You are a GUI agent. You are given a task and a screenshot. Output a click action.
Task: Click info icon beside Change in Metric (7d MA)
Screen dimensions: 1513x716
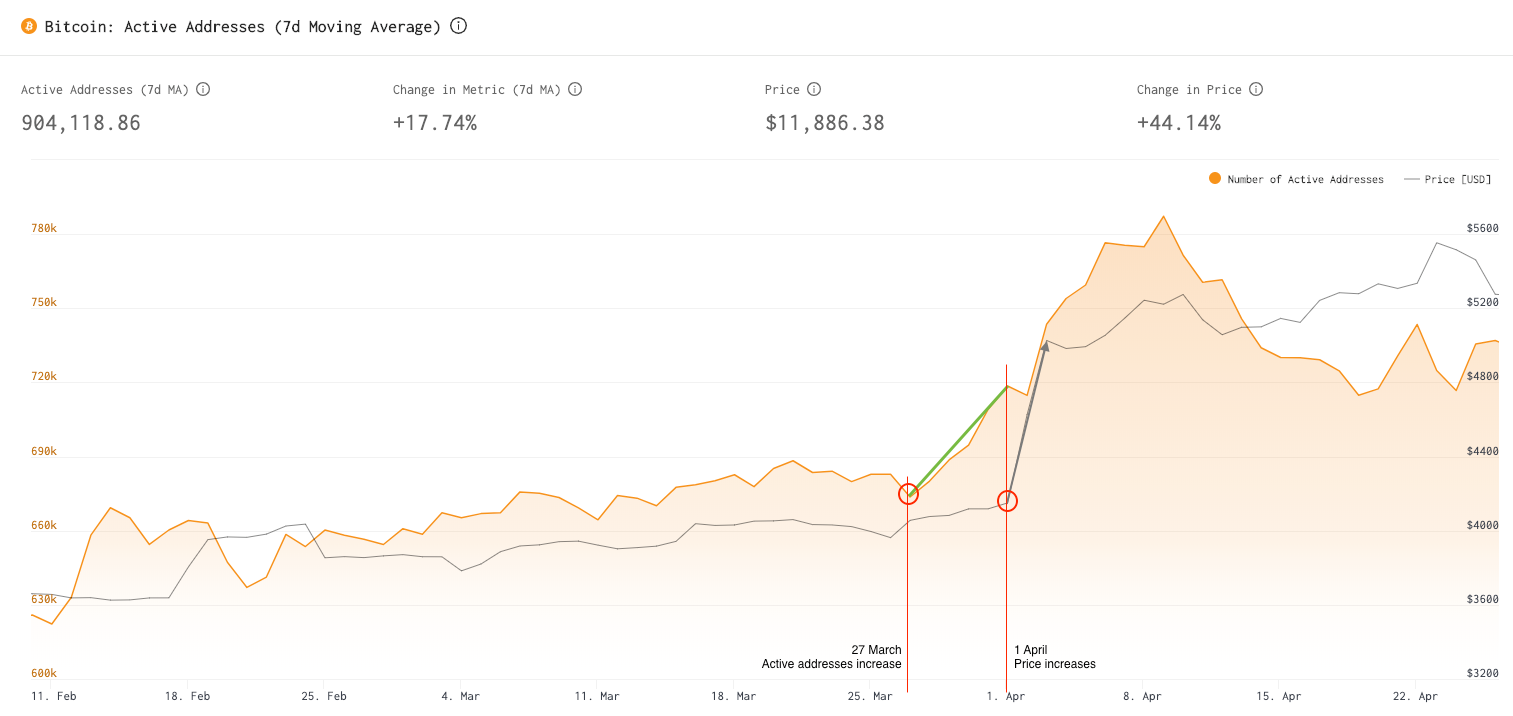point(575,89)
